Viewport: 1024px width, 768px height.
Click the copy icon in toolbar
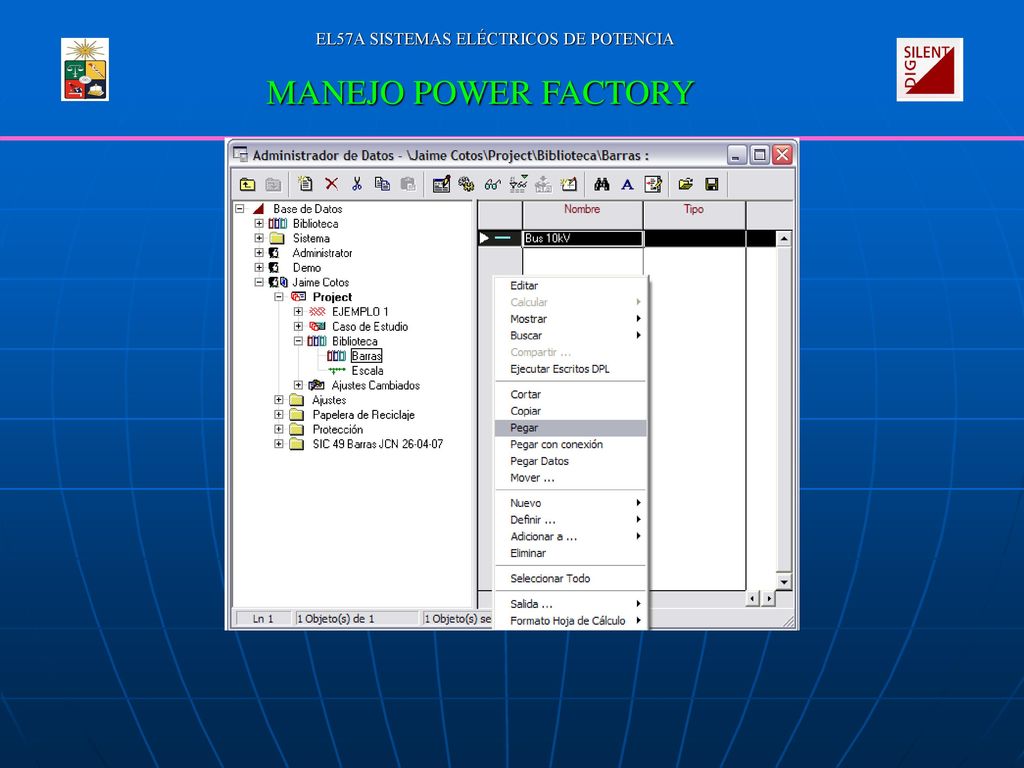coord(382,185)
